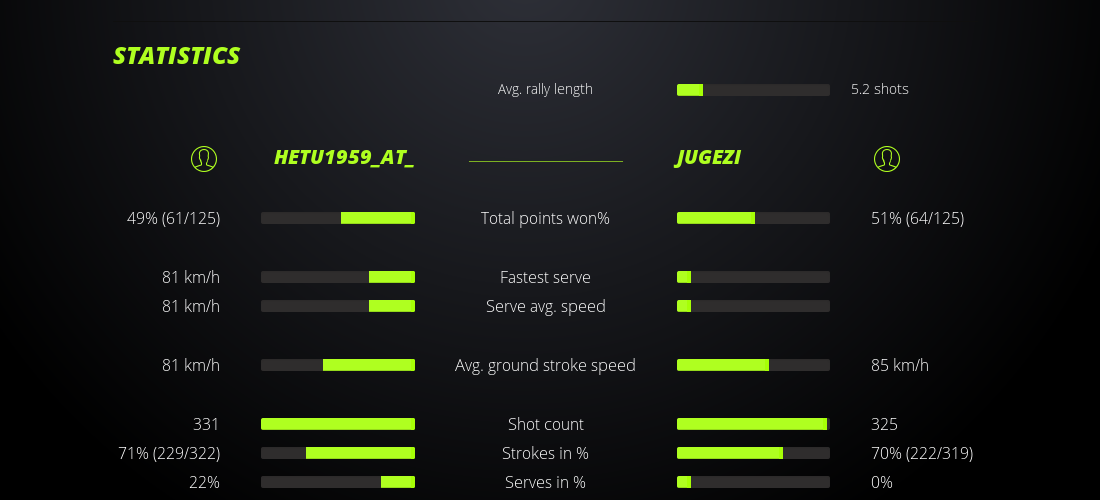Click the 51% (64/125) points value
Screen dimensions: 1100x500
[918, 218]
